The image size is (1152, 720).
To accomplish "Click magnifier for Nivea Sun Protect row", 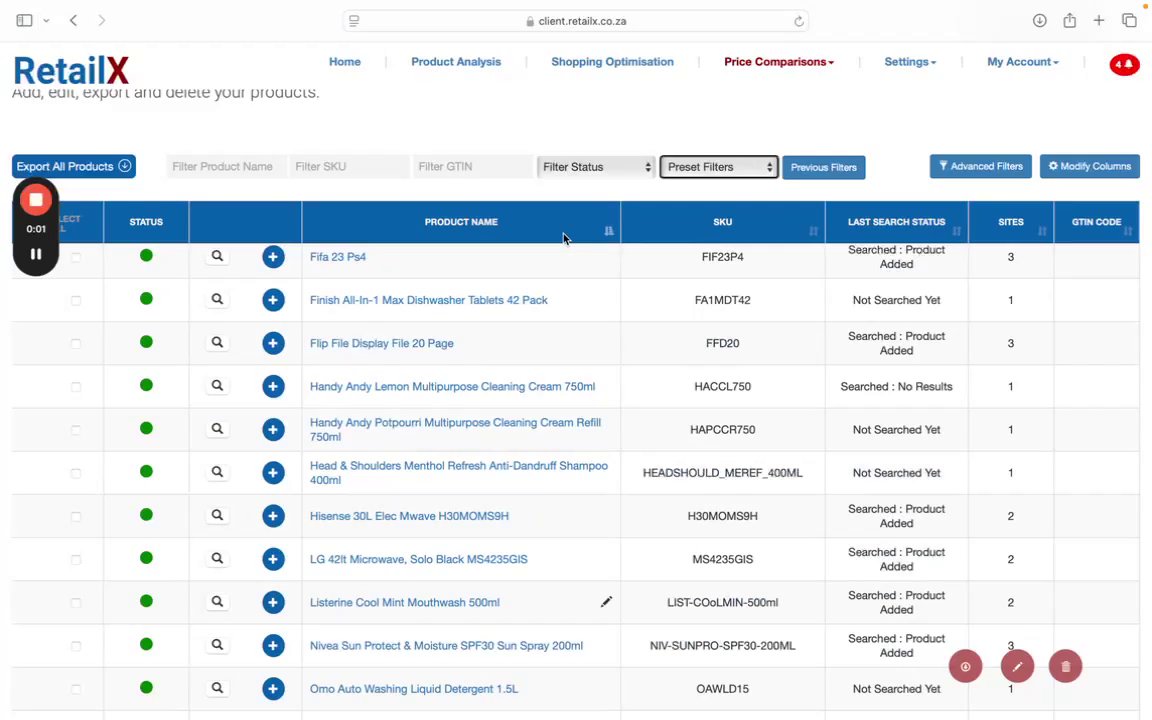I will 217,645.
